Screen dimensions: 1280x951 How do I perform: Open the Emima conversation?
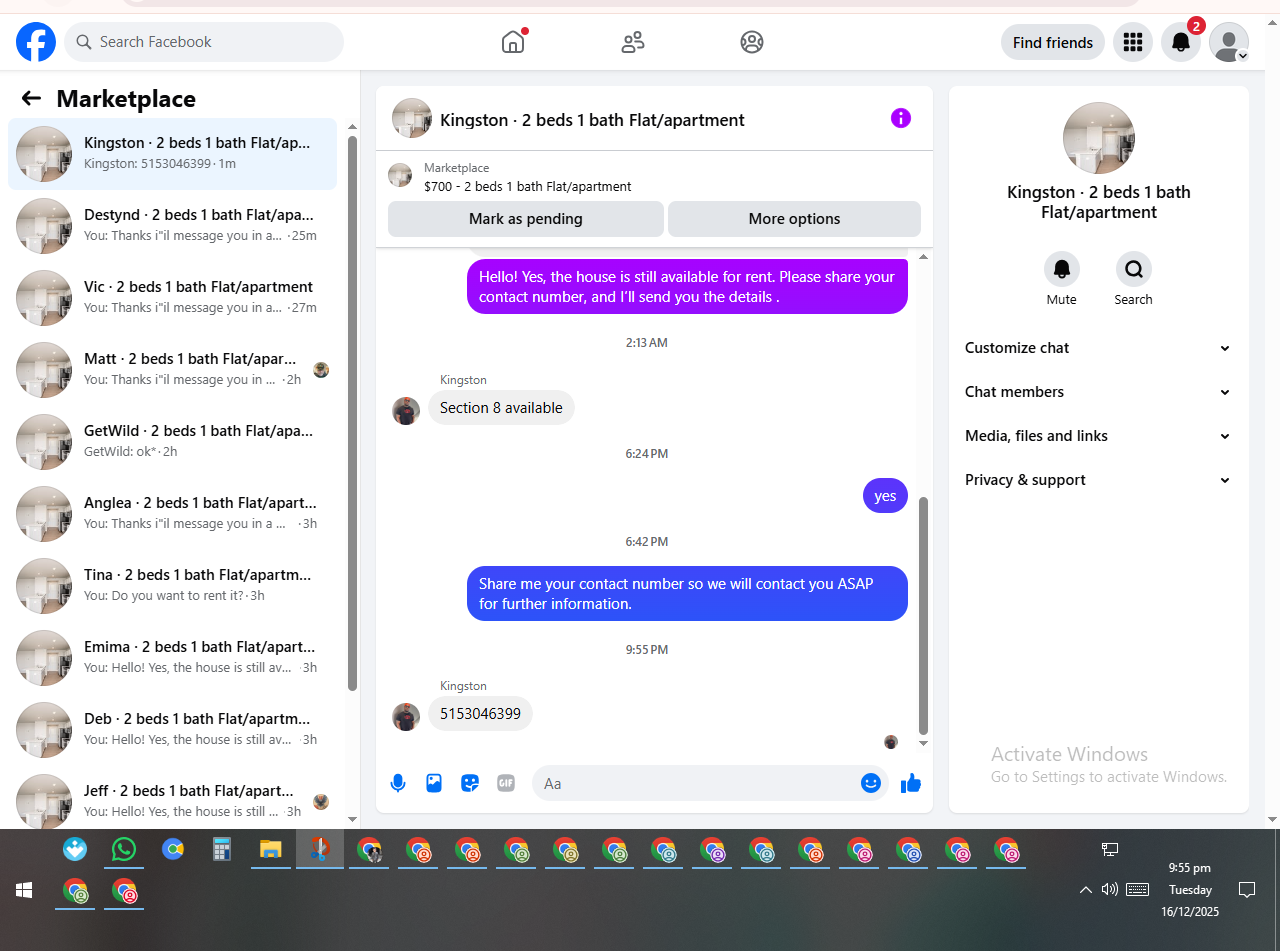[x=172, y=658]
